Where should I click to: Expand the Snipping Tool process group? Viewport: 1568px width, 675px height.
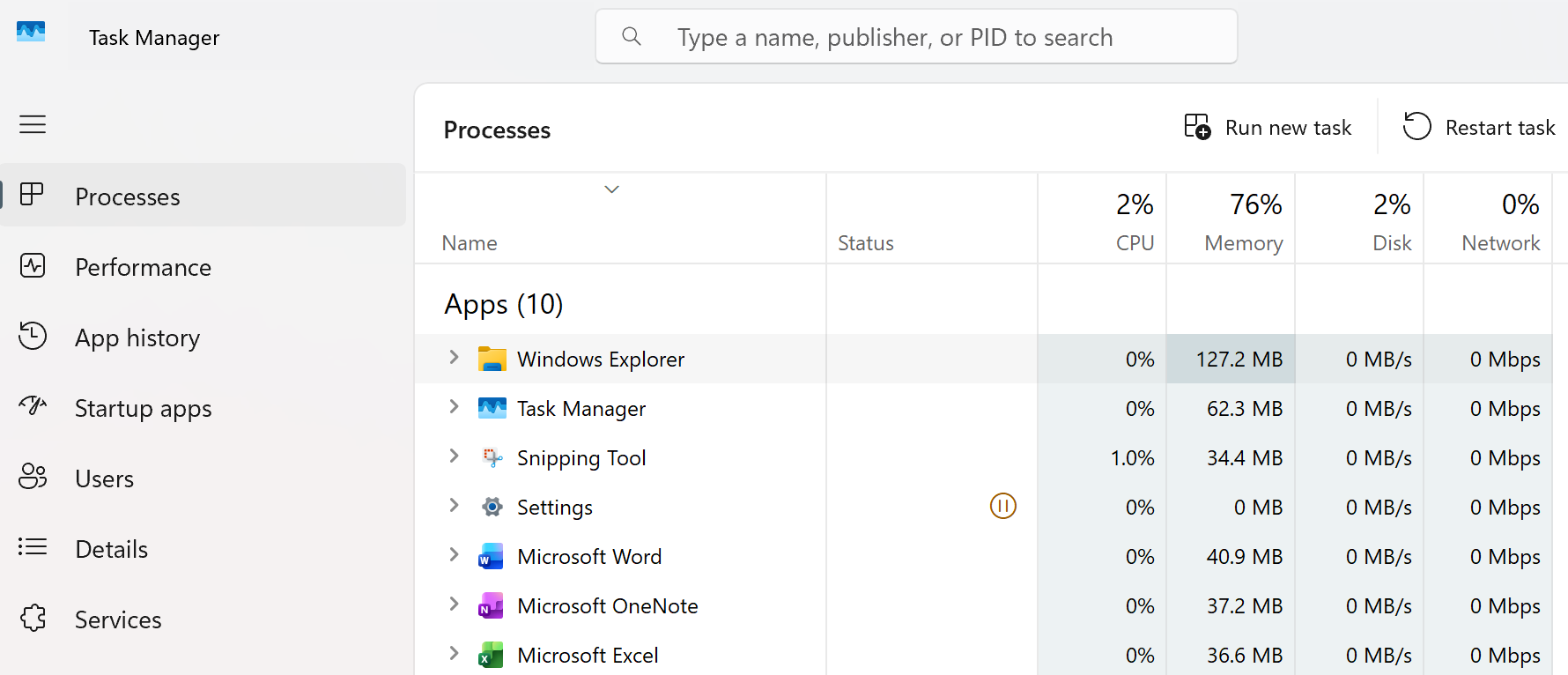point(454,456)
